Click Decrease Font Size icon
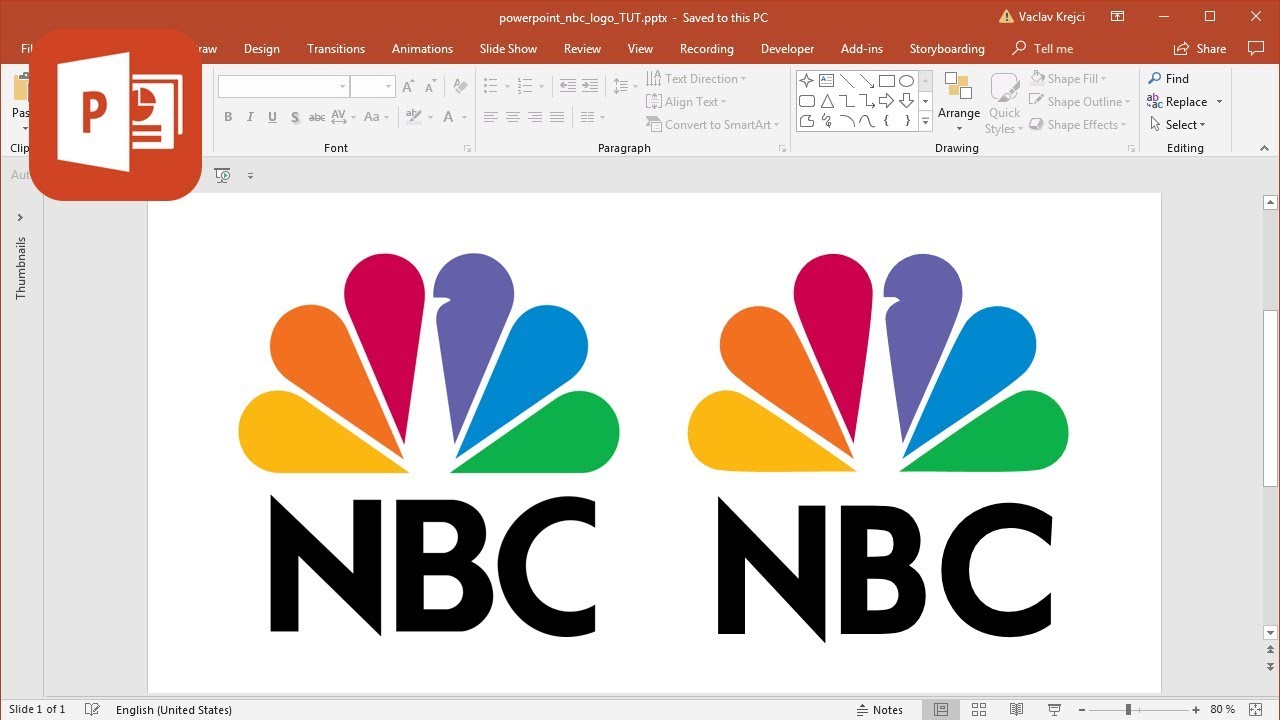 coord(430,87)
